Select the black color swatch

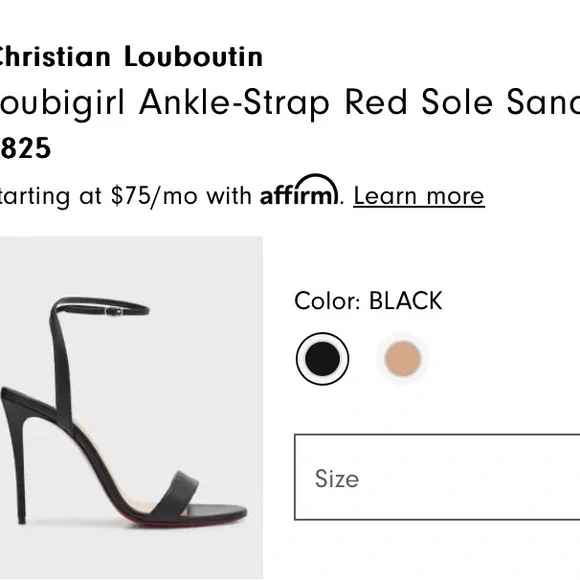(x=322, y=359)
